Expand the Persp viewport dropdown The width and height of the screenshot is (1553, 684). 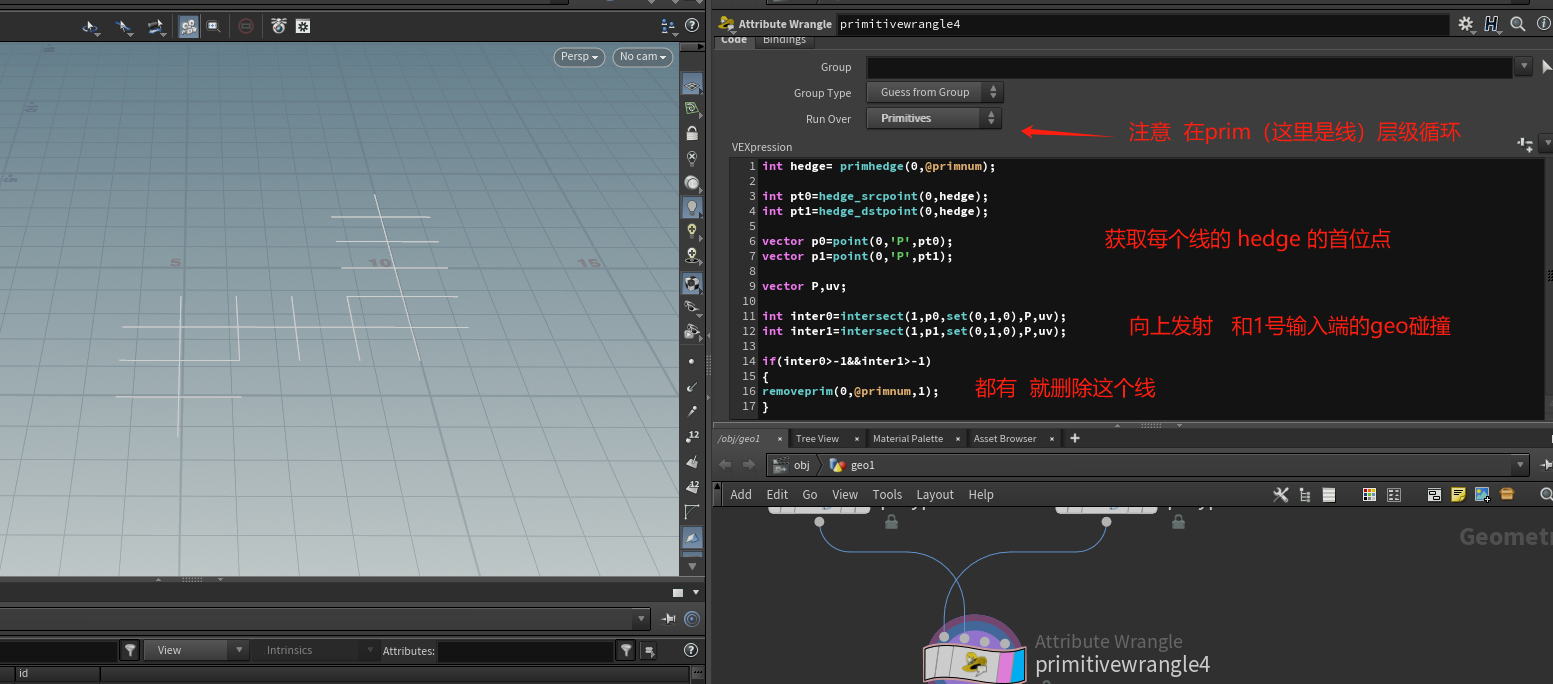[580, 57]
